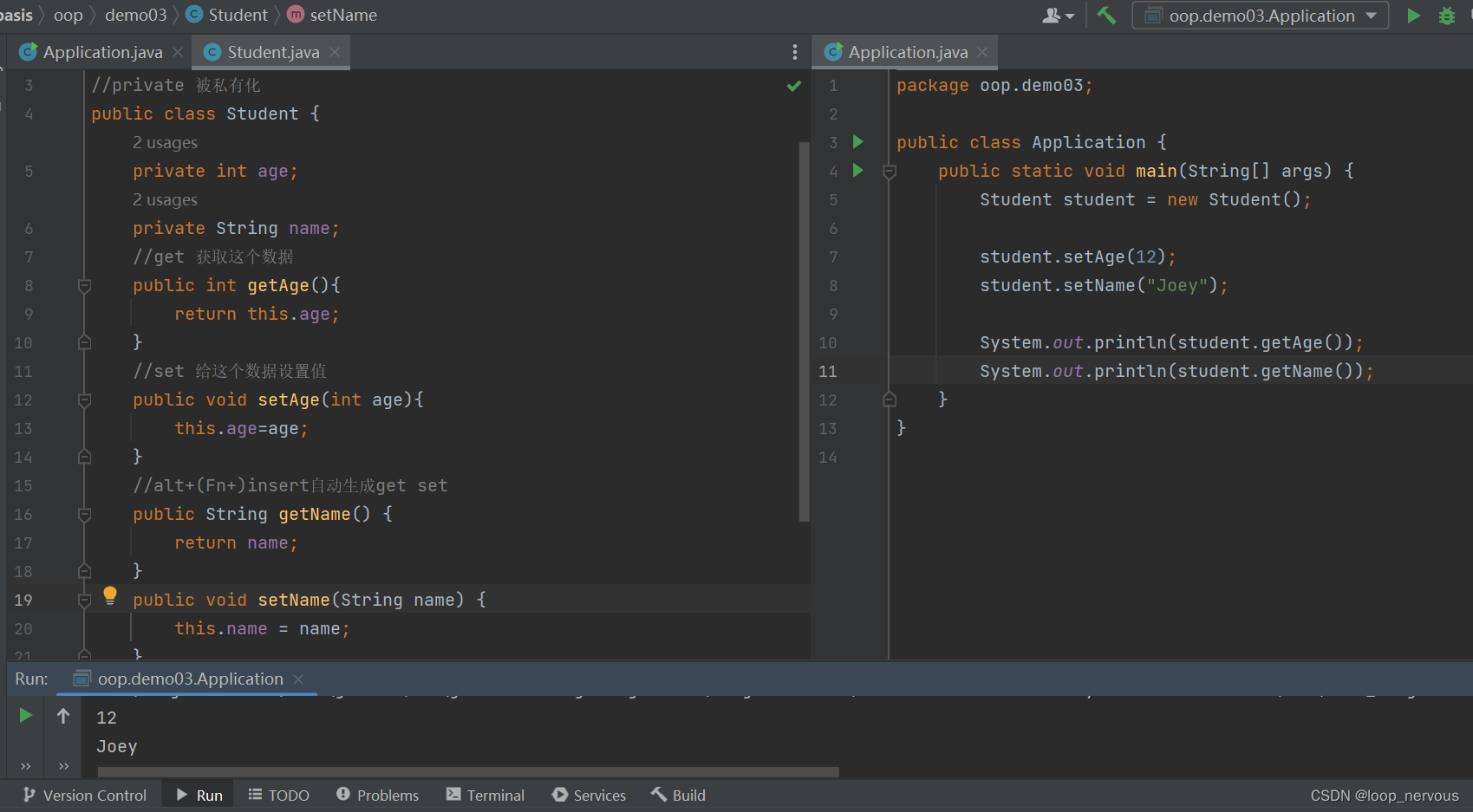
Task: Click run gutter icon beside main method
Action: click(x=857, y=170)
